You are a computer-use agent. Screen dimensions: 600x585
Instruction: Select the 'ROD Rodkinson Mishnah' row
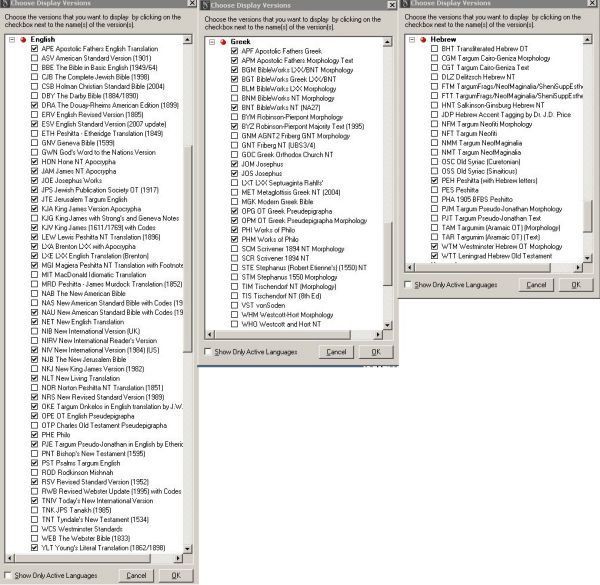[77, 472]
